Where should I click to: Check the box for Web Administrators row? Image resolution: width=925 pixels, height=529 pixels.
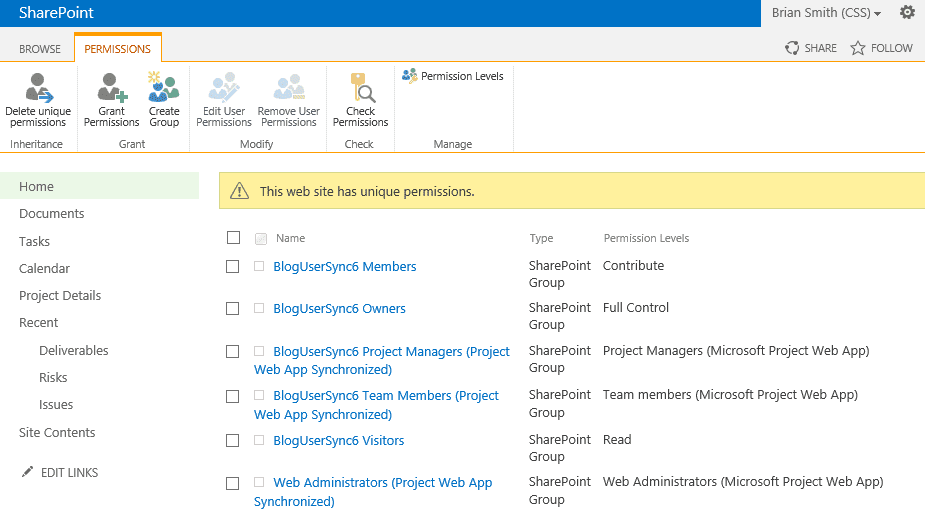(232, 484)
